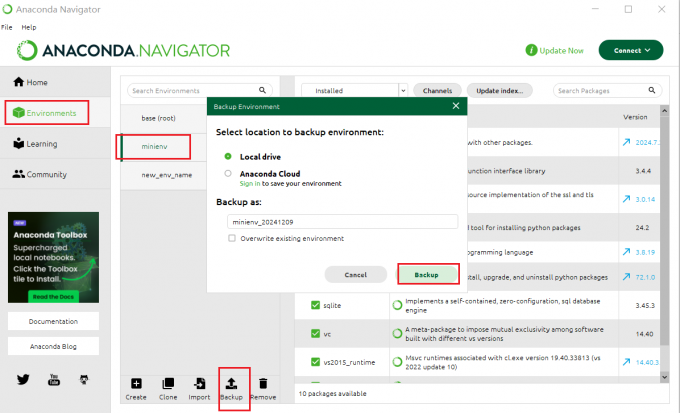The height and width of the screenshot is (413, 680).
Task: Open the Home section in the sidebar
Action: pyautogui.click(x=30, y=82)
